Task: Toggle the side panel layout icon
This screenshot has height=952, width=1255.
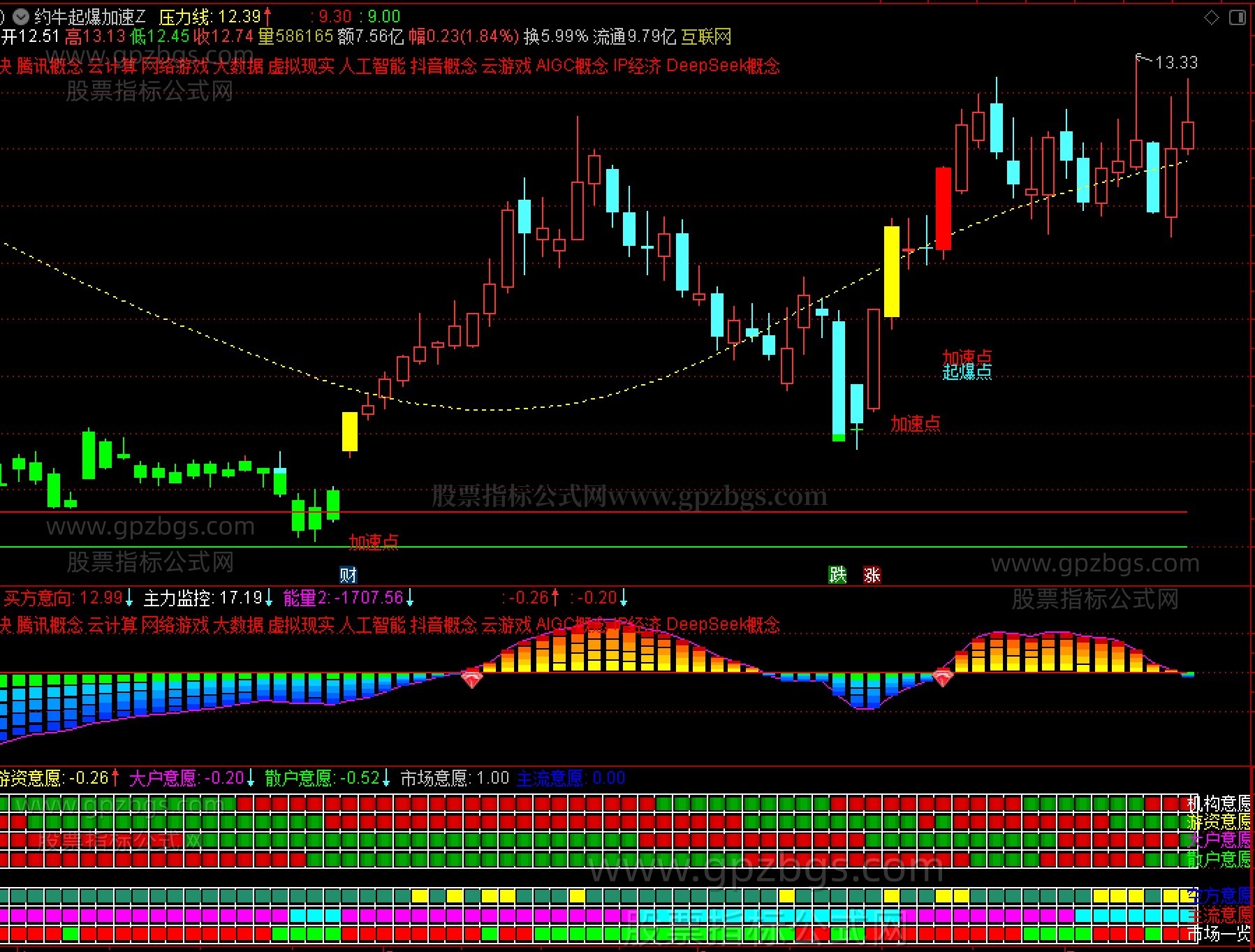Action: [1238, 17]
